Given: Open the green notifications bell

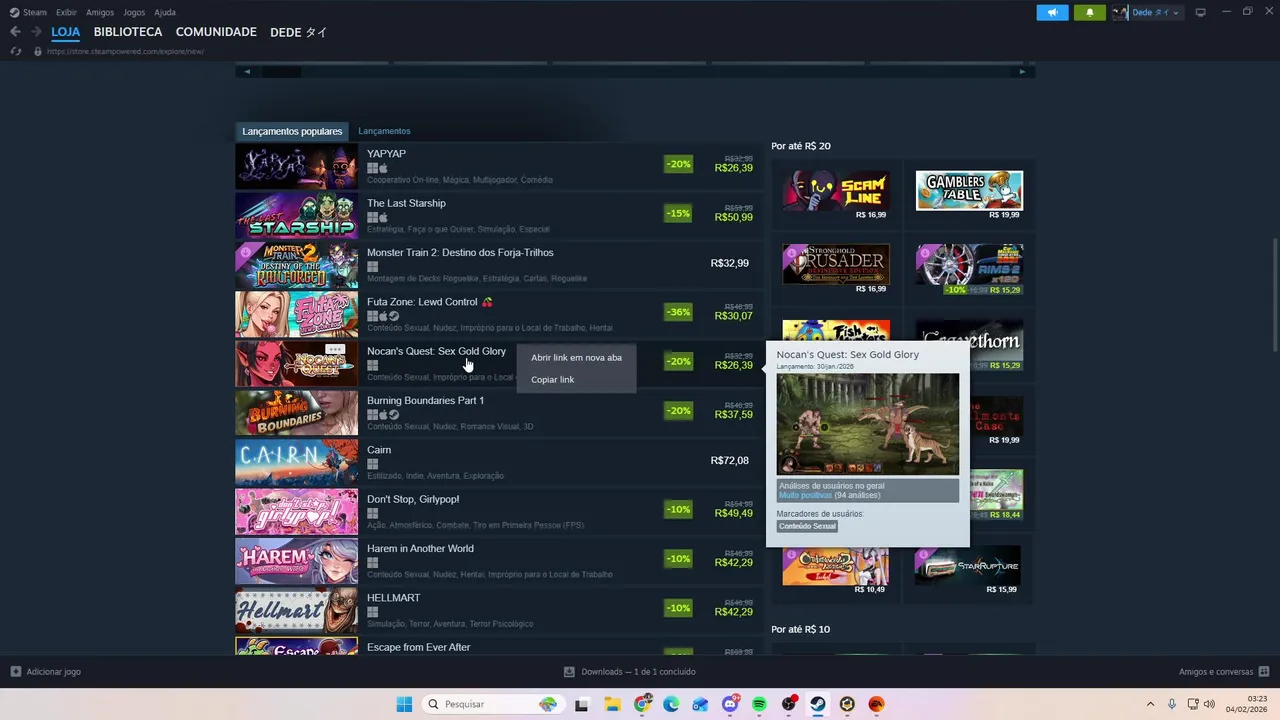Looking at the screenshot, I should pyautogui.click(x=1089, y=12).
